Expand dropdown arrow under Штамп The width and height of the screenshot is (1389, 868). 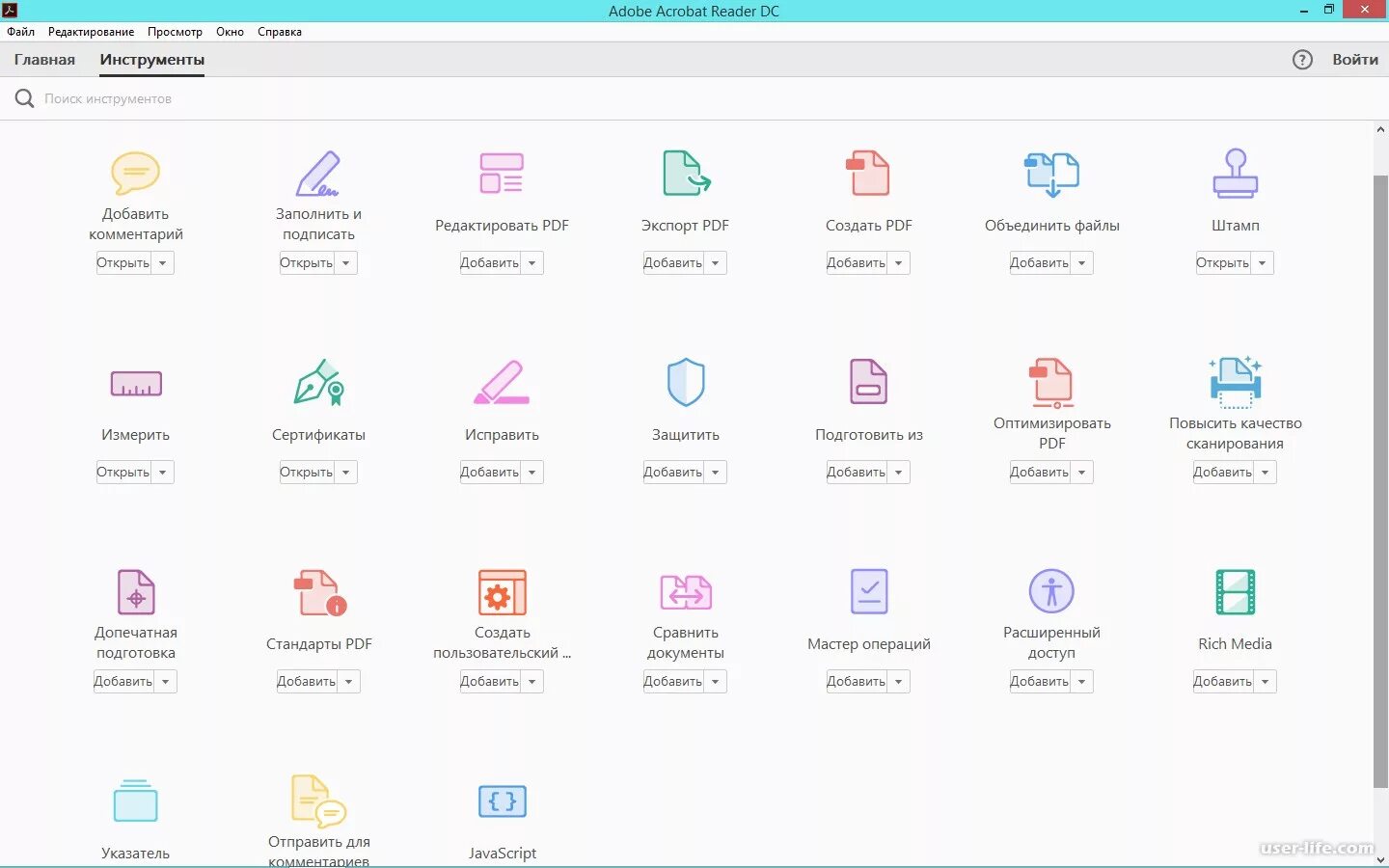[x=1263, y=262]
